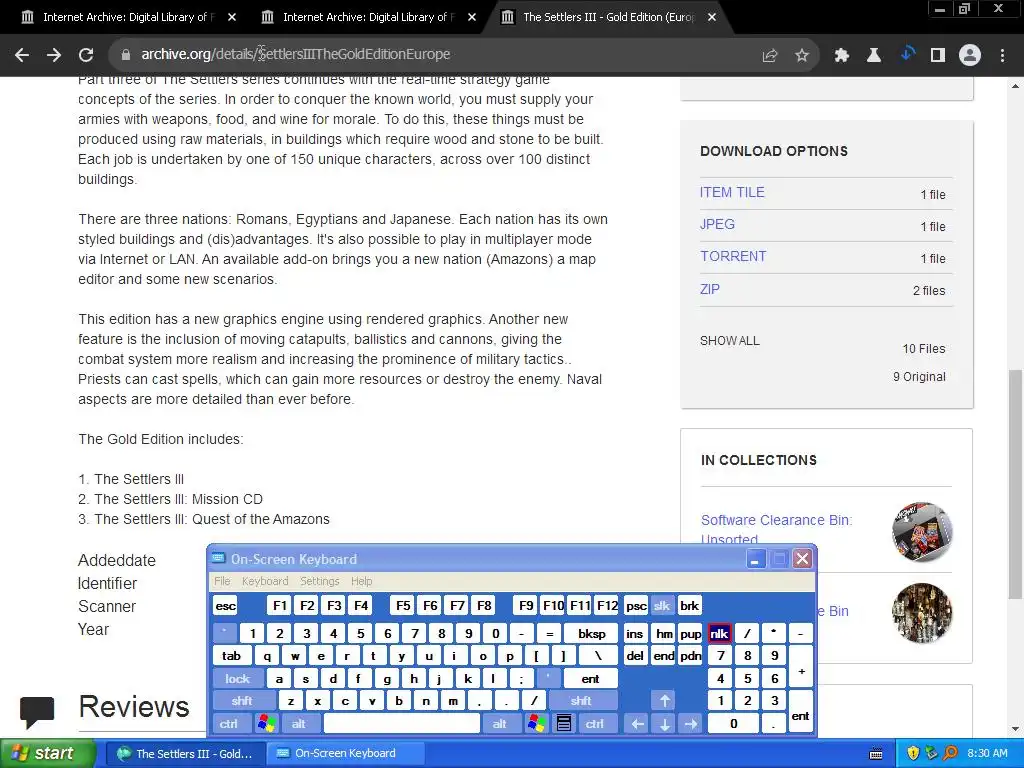Click the space bar on On-Screen Keyboard
Screen dimensions: 1024x768
(x=402, y=724)
